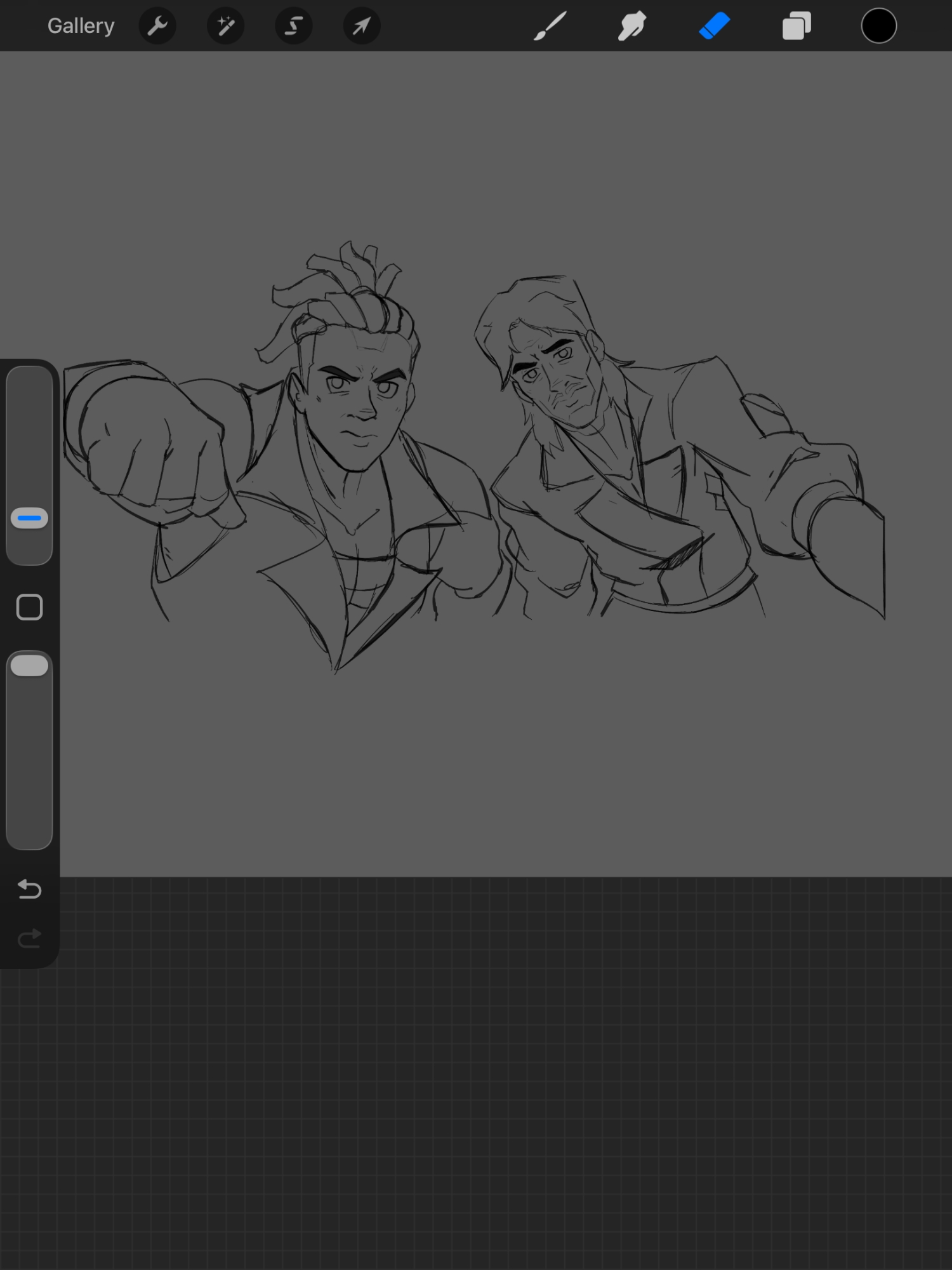Return to the Gallery
The height and width of the screenshot is (1270, 952).
pos(81,26)
